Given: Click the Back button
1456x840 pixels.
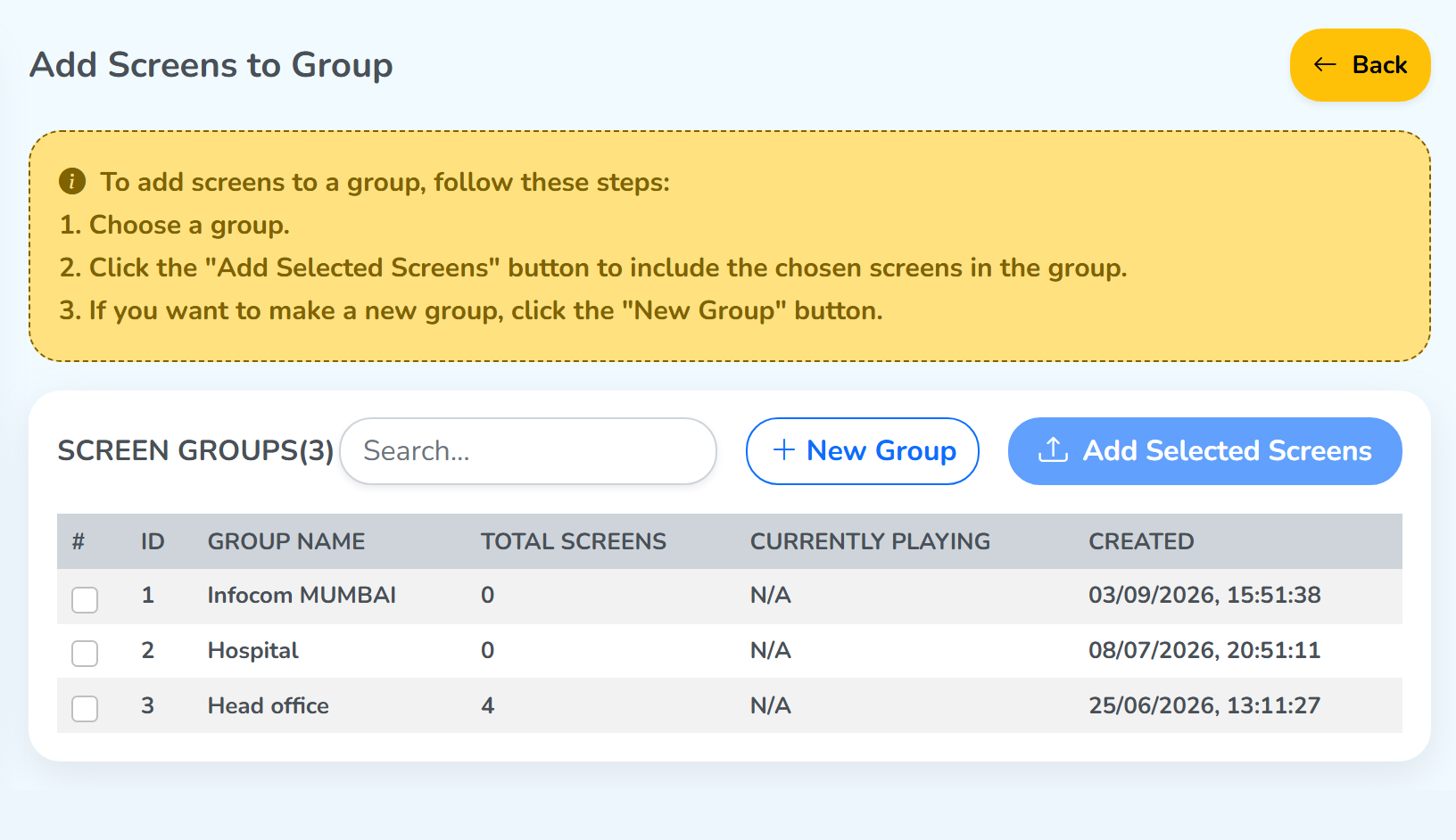Looking at the screenshot, I should coord(1360,65).
